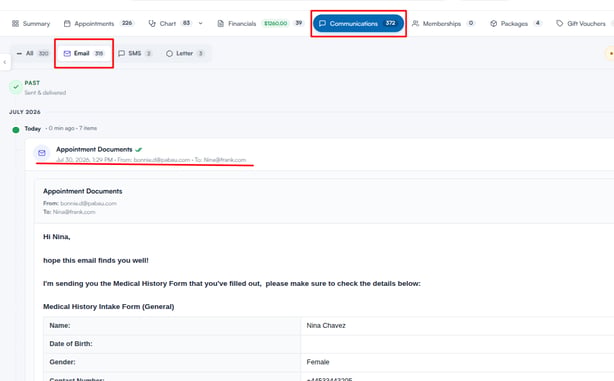The height and width of the screenshot is (381, 614).
Task: Filter communications by Letter
Action: 185,53
